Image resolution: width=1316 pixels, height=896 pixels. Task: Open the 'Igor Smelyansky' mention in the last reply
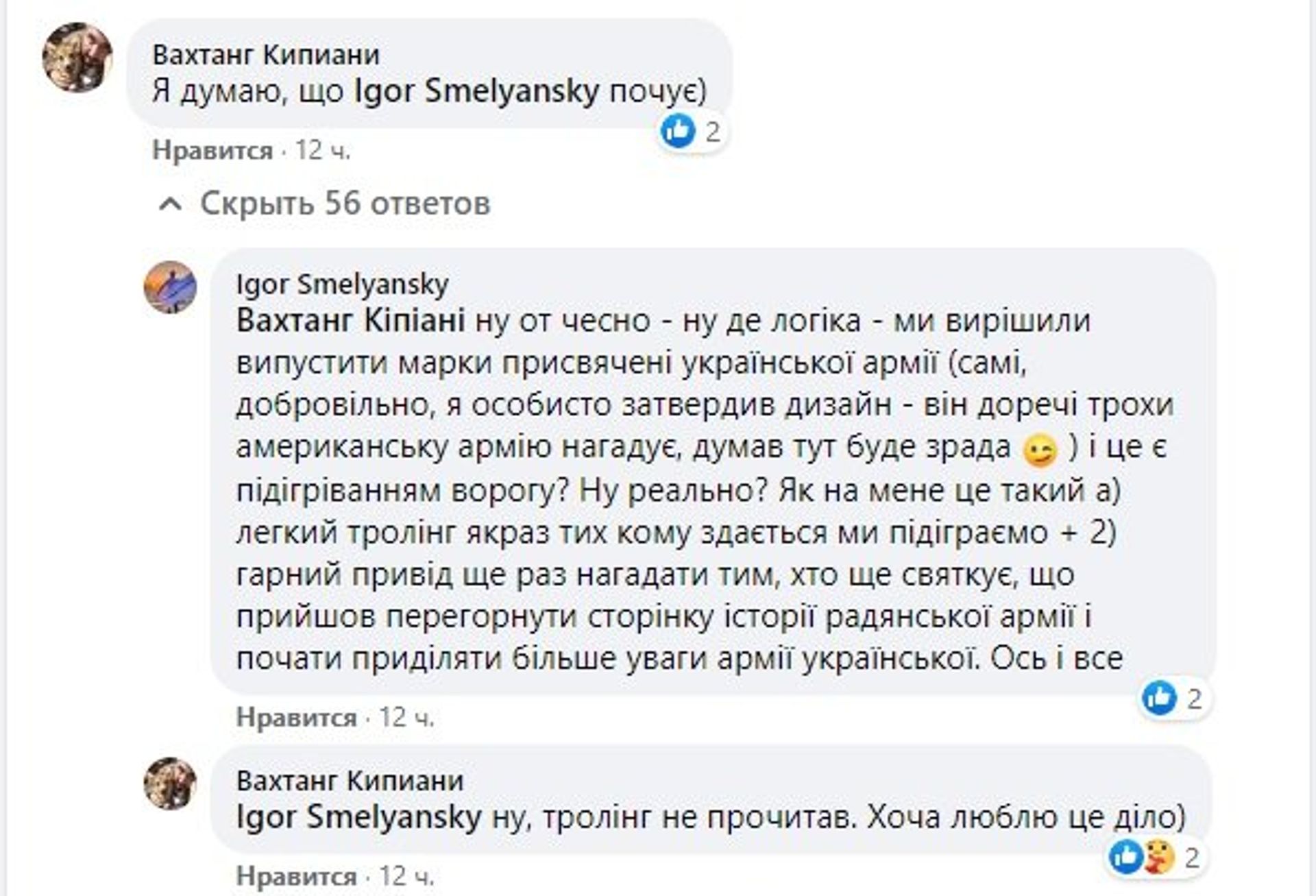pos(359,816)
